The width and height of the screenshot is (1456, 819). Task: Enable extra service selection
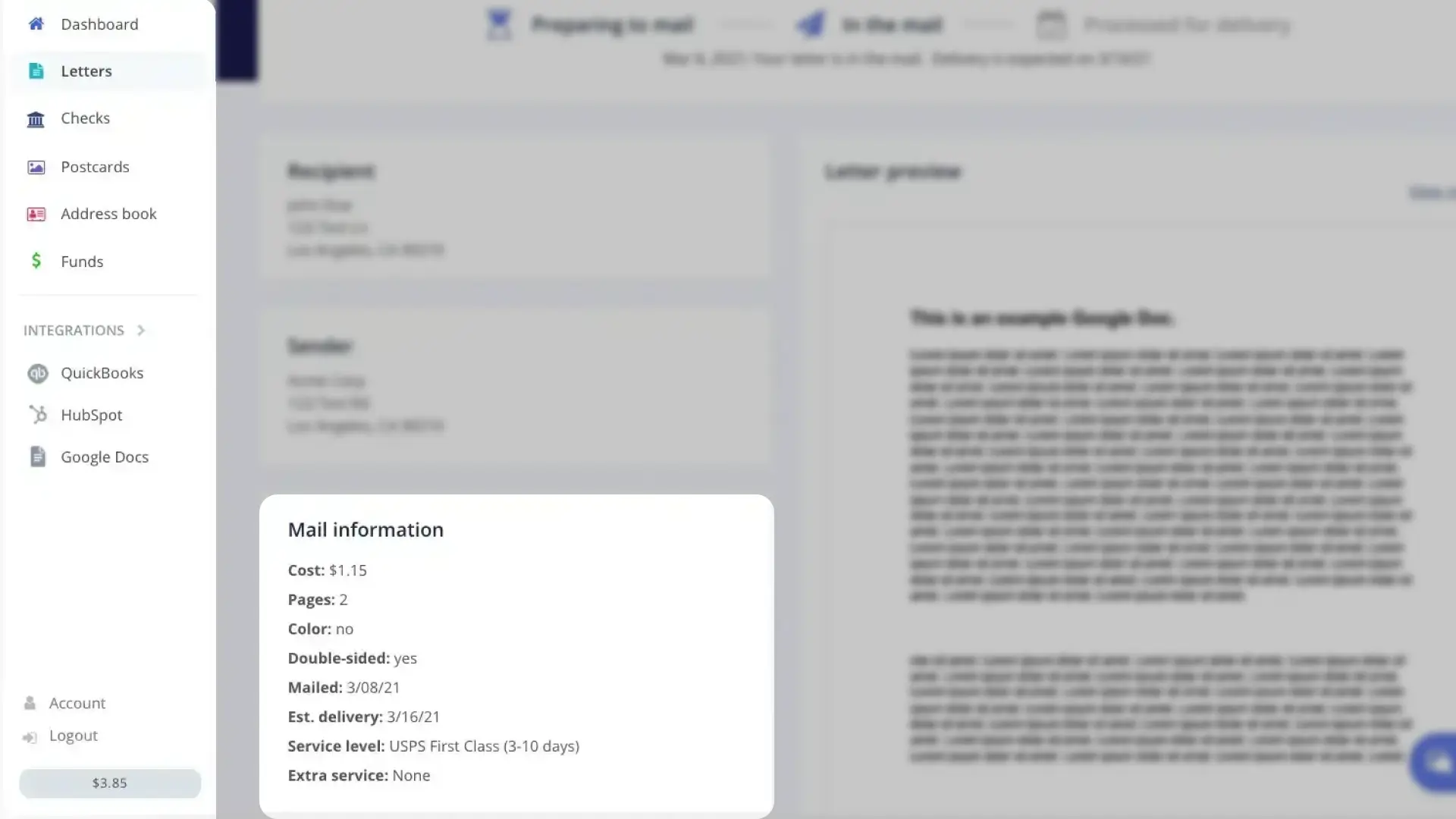(411, 775)
